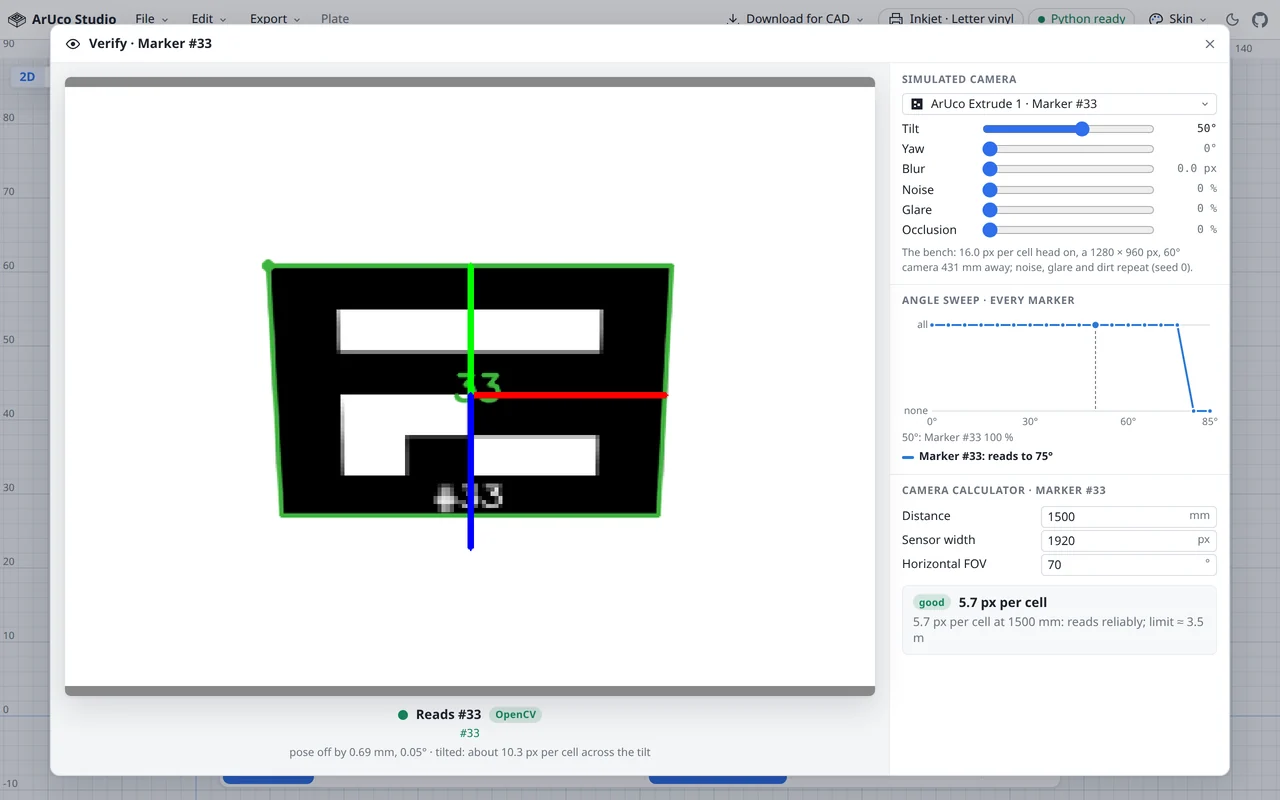Adjust the Yaw slider
Viewport: 1280px width, 800px height.
coord(1068,149)
